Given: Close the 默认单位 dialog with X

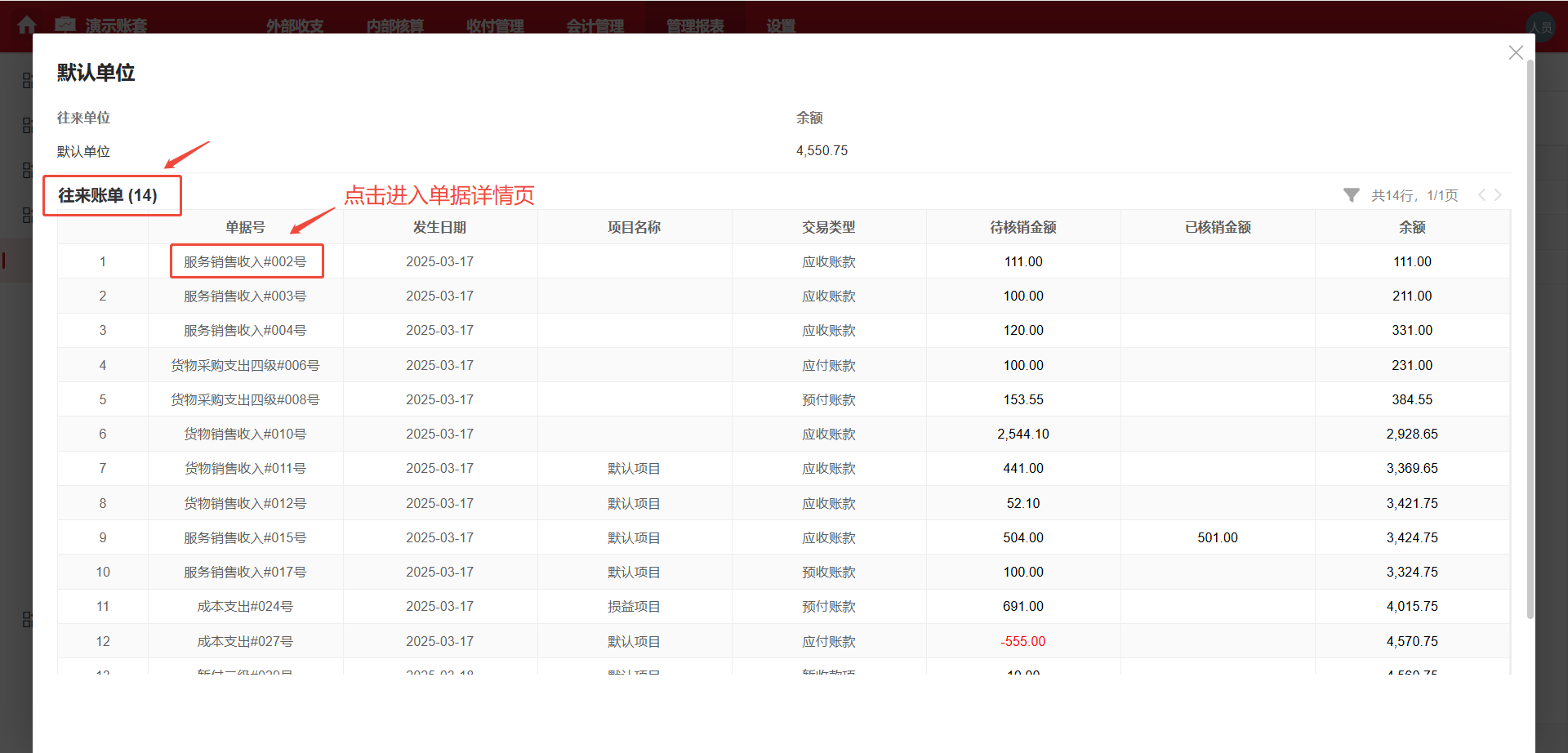Looking at the screenshot, I should click(1516, 52).
